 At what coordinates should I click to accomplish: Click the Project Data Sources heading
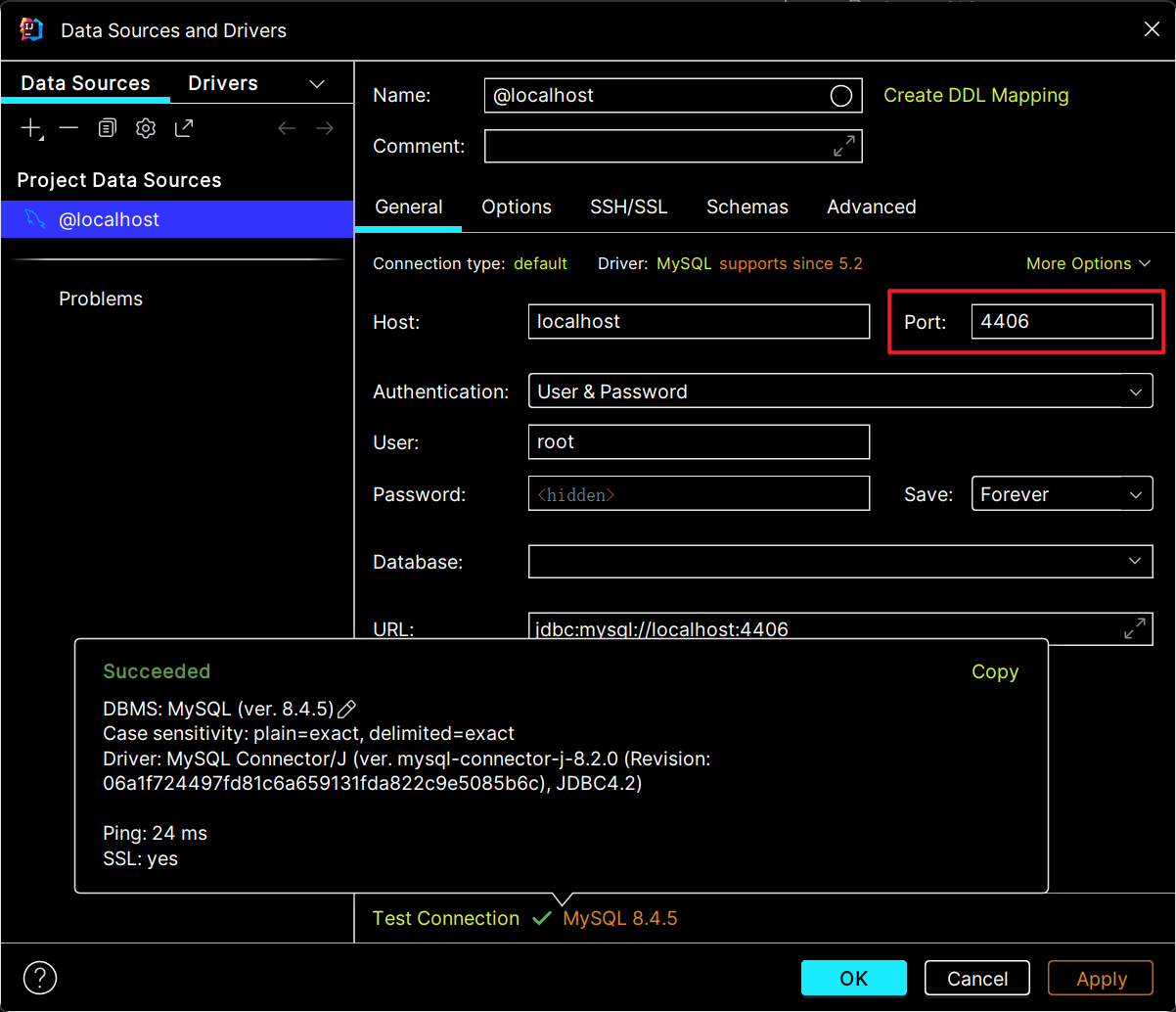tap(119, 180)
